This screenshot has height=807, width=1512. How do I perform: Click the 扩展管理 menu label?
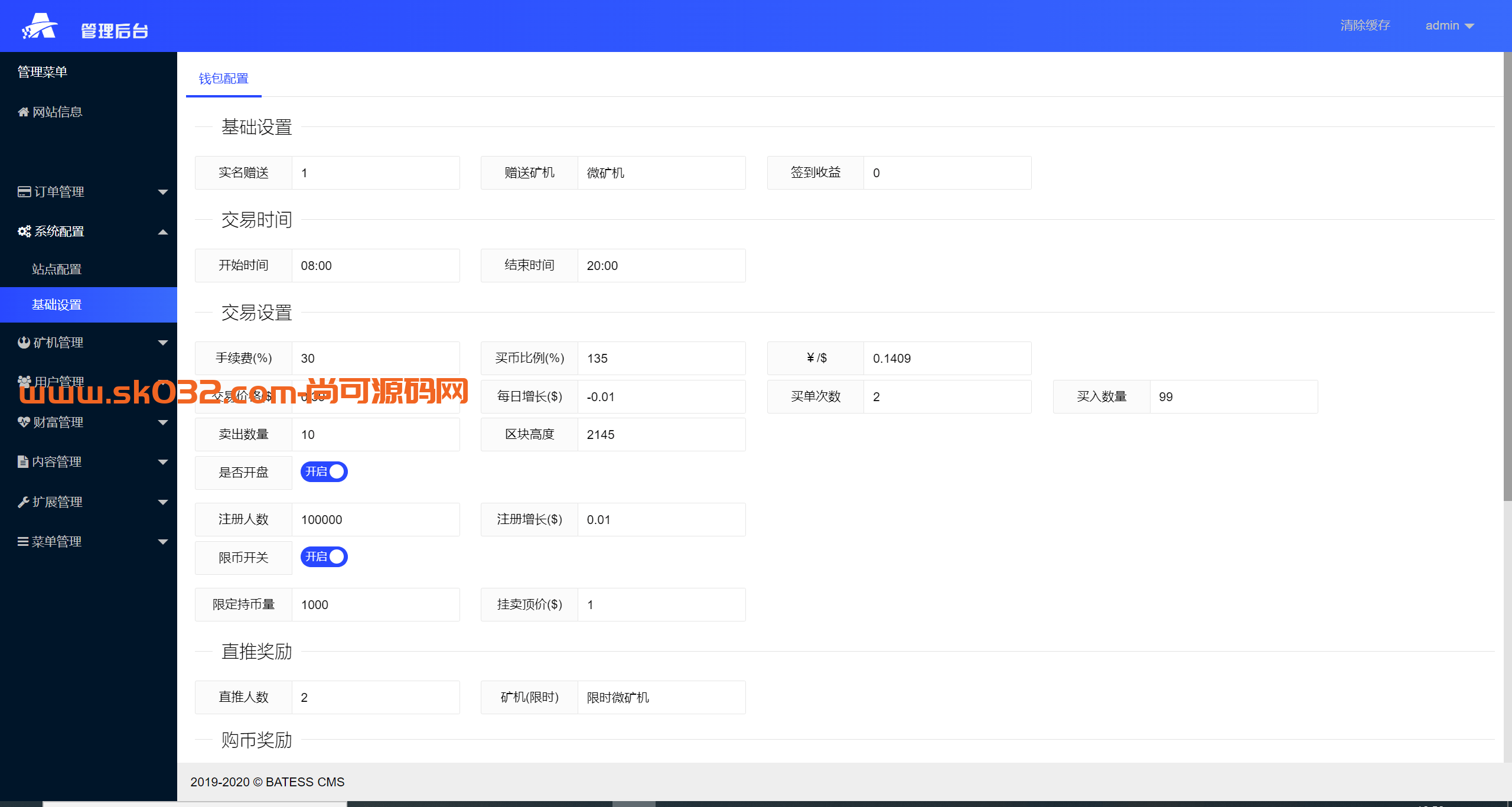57,502
